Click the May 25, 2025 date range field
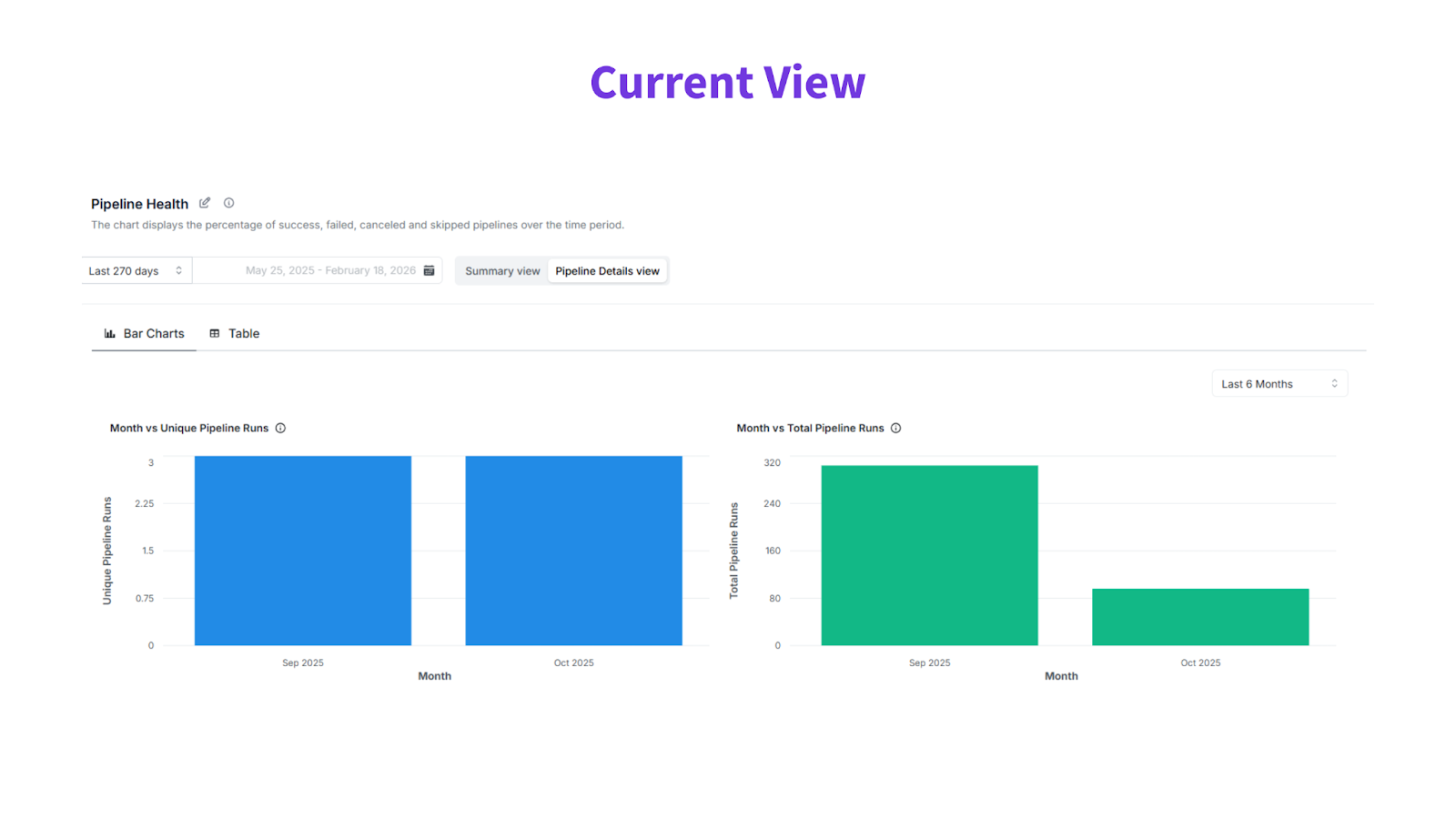 329,271
